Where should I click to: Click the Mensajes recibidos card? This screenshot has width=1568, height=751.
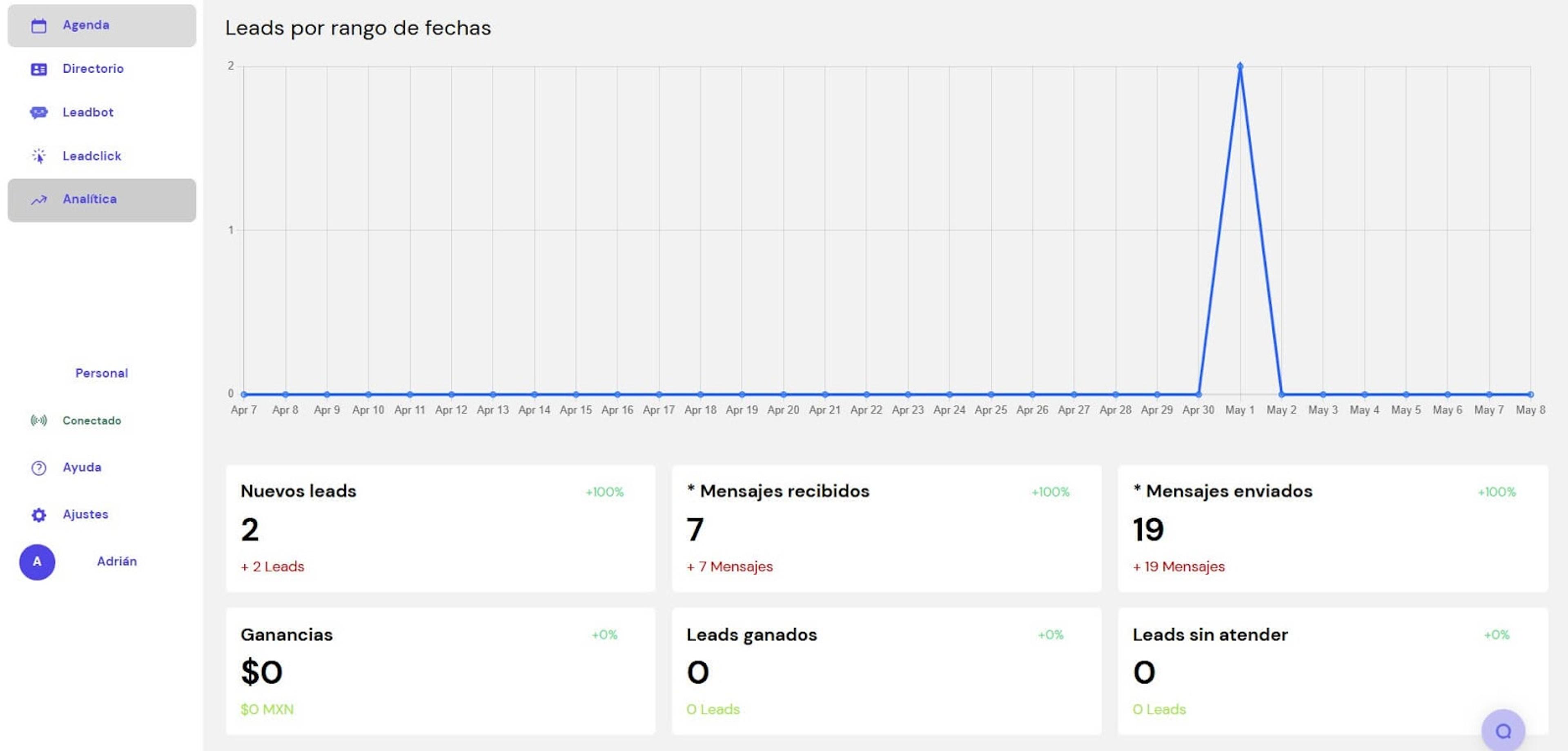886,529
